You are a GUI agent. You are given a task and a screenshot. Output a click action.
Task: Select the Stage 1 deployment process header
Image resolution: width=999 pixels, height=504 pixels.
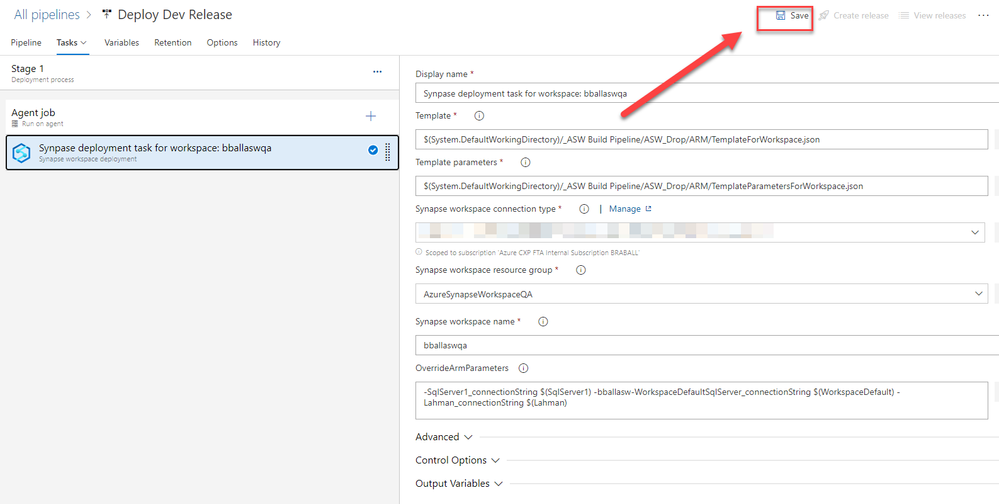[x=199, y=73]
